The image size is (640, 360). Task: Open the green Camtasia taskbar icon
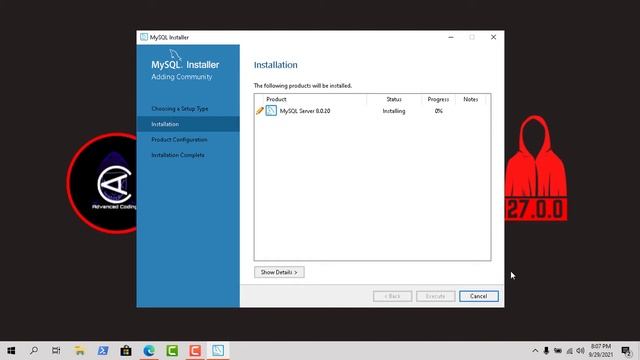172,351
